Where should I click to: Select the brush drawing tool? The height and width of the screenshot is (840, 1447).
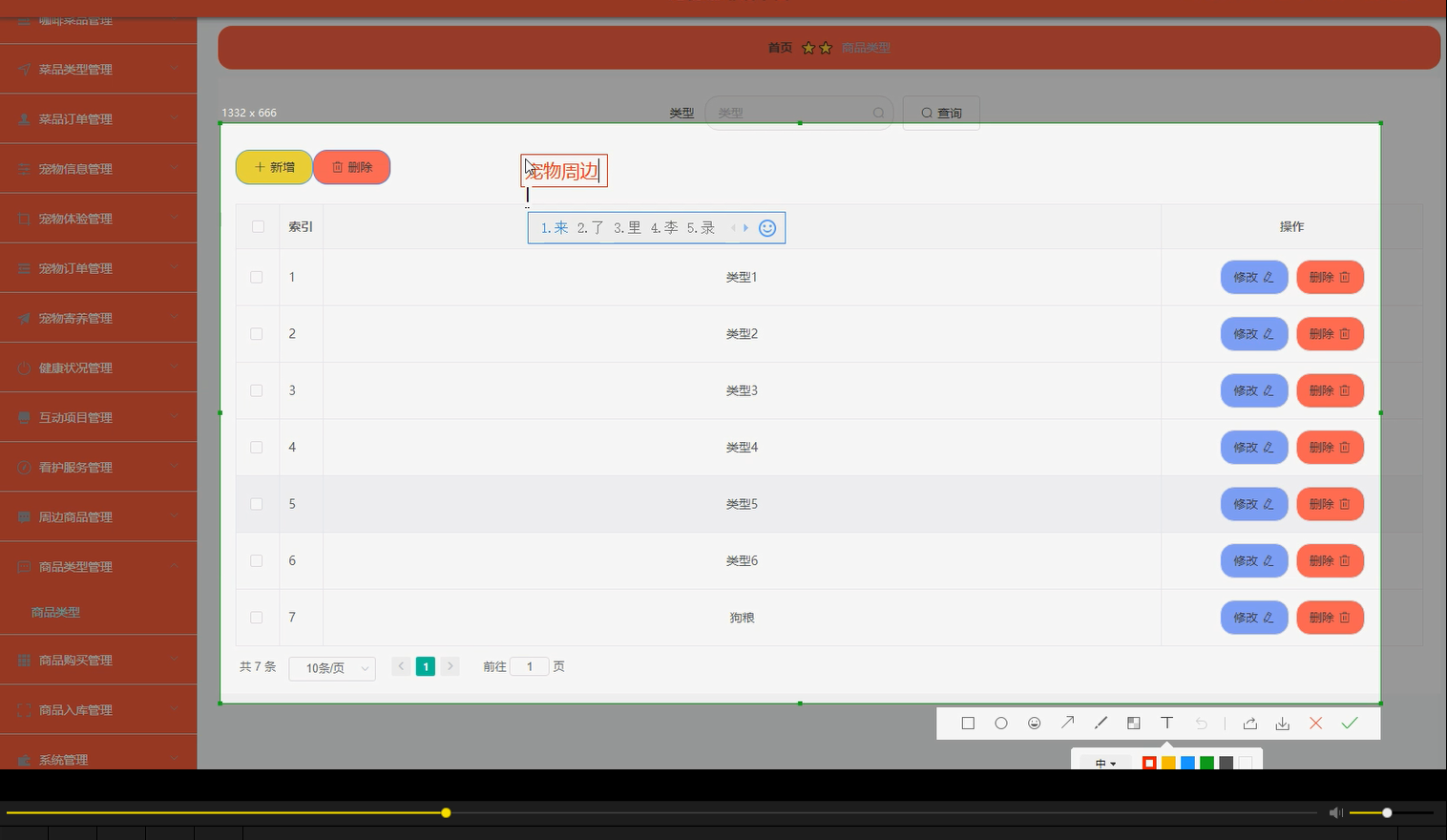1101,724
